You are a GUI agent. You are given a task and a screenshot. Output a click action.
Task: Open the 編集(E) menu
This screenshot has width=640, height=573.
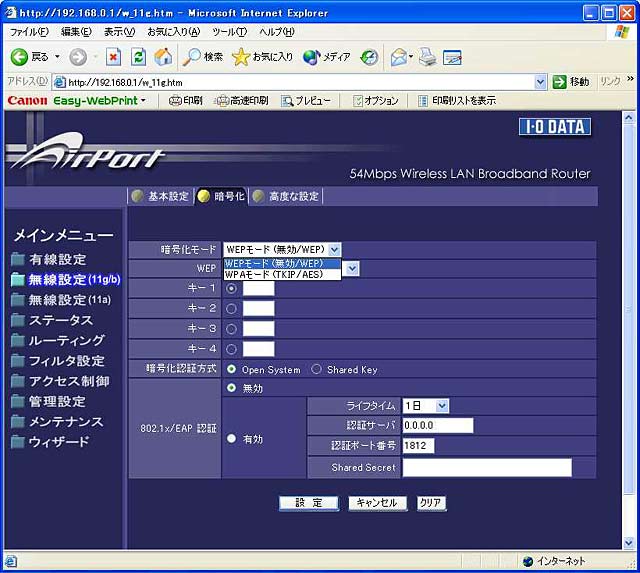click(76, 32)
